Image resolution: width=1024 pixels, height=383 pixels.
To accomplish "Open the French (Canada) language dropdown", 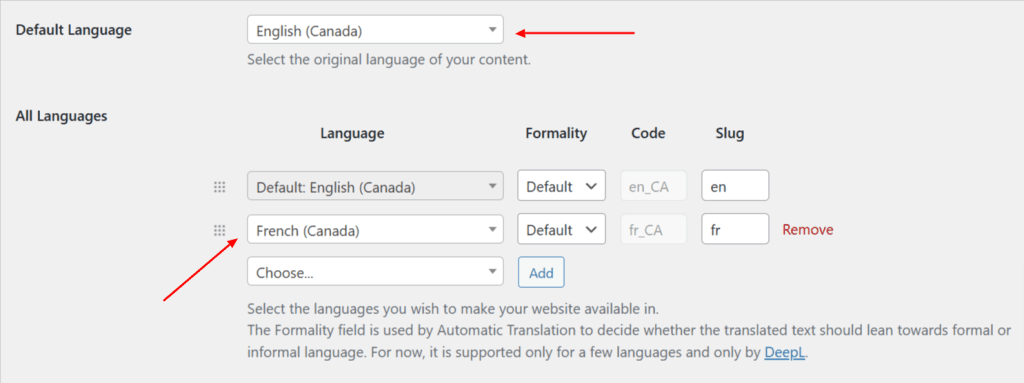I will (375, 230).
